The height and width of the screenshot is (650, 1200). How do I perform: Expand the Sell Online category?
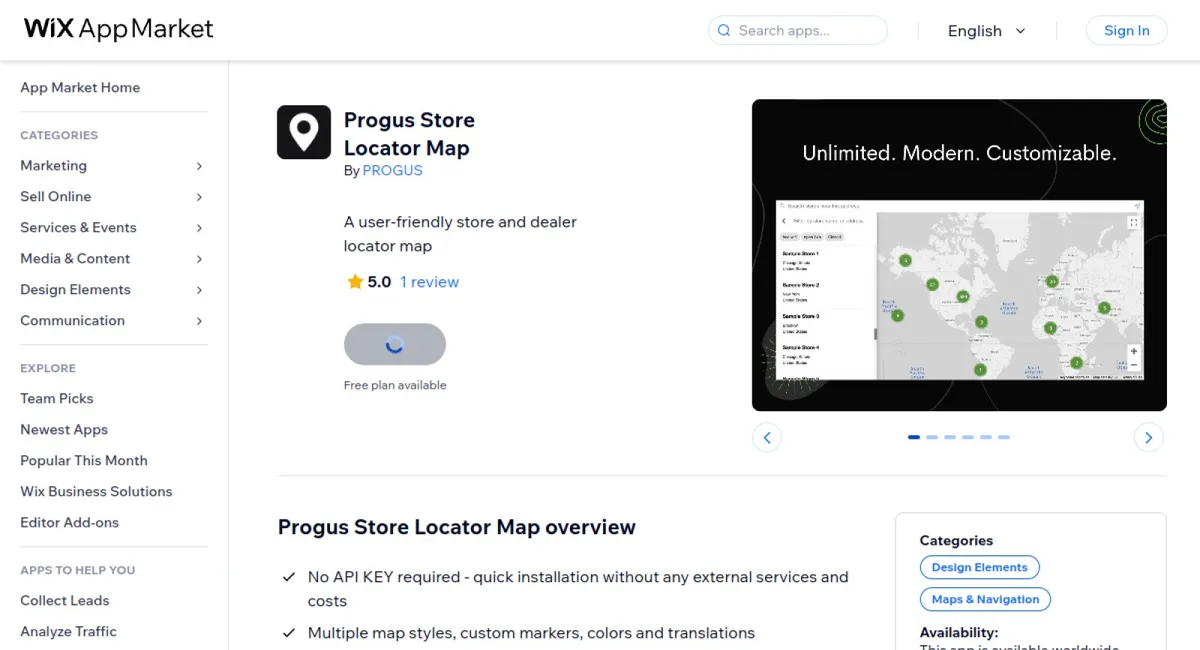click(x=199, y=197)
